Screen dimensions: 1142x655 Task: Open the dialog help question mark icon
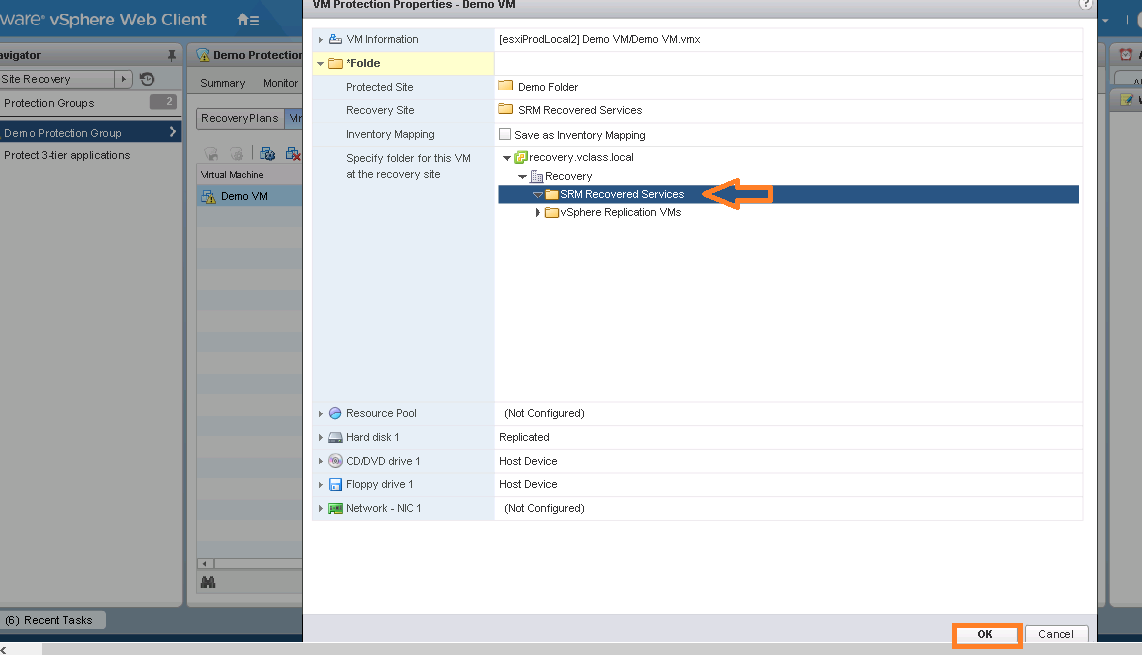pos(1084,4)
